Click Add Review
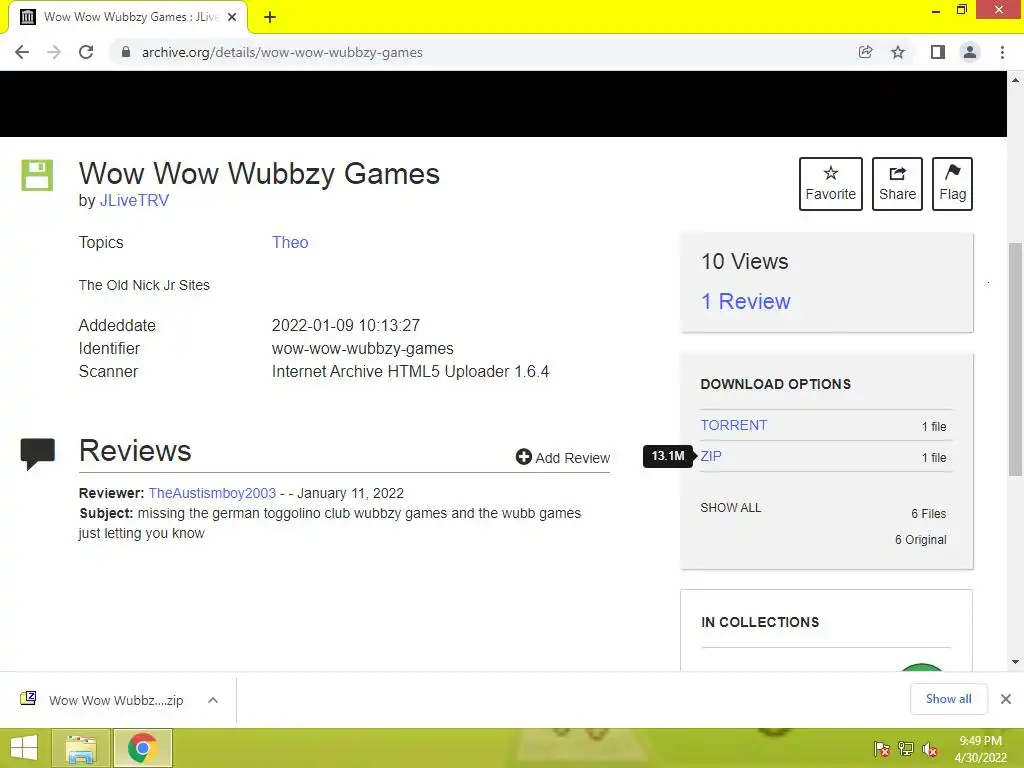1024x768 pixels. coord(563,457)
